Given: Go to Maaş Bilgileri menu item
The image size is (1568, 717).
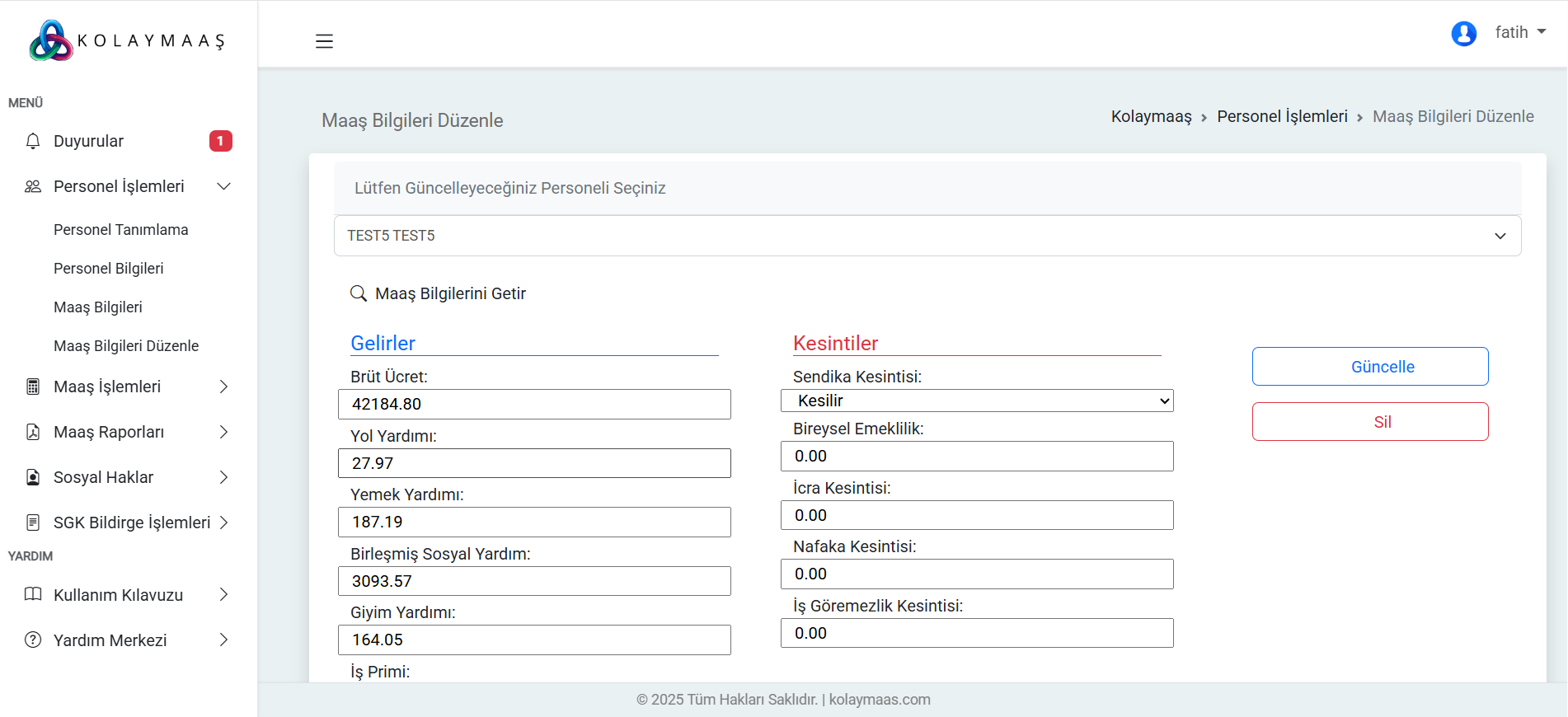Looking at the screenshot, I should 97,307.
